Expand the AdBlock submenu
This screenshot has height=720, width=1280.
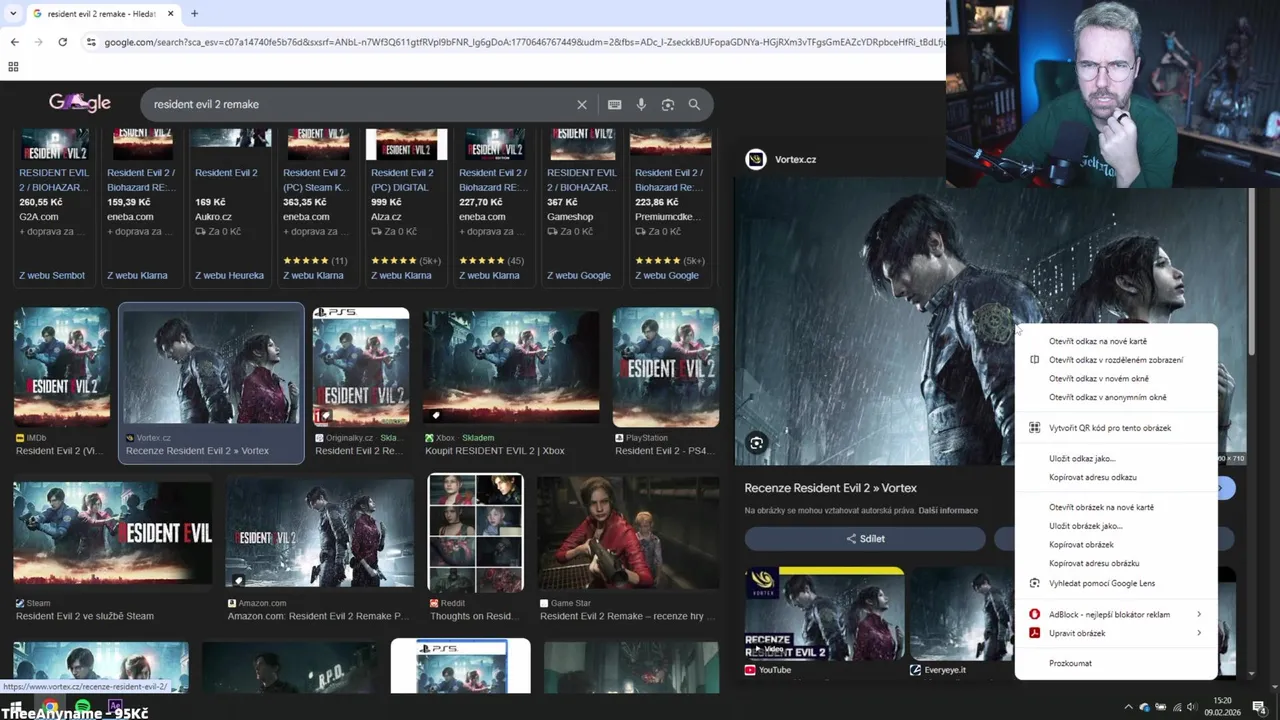(1116, 614)
